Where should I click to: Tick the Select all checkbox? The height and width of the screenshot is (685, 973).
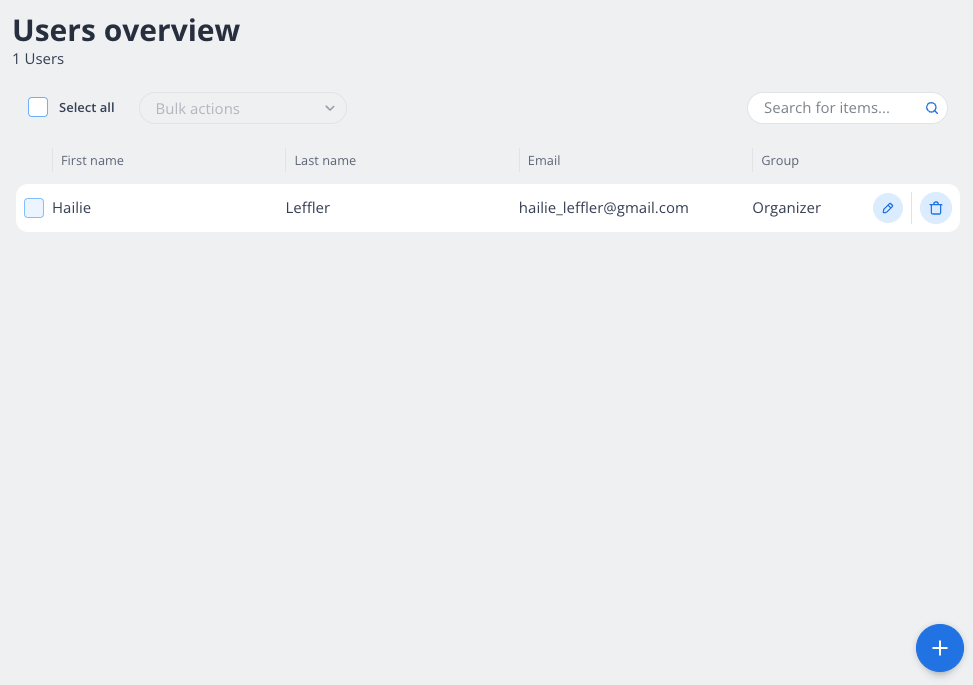click(37, 107)
